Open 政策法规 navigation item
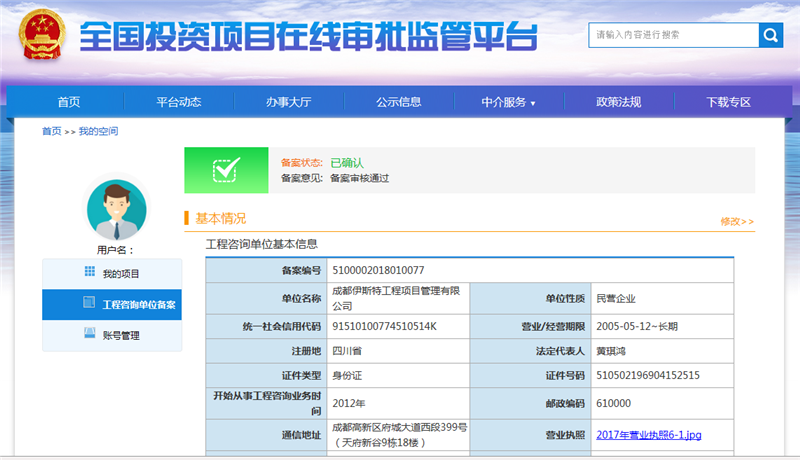Viewport: 800px width, 460px height. coord(618,102)
